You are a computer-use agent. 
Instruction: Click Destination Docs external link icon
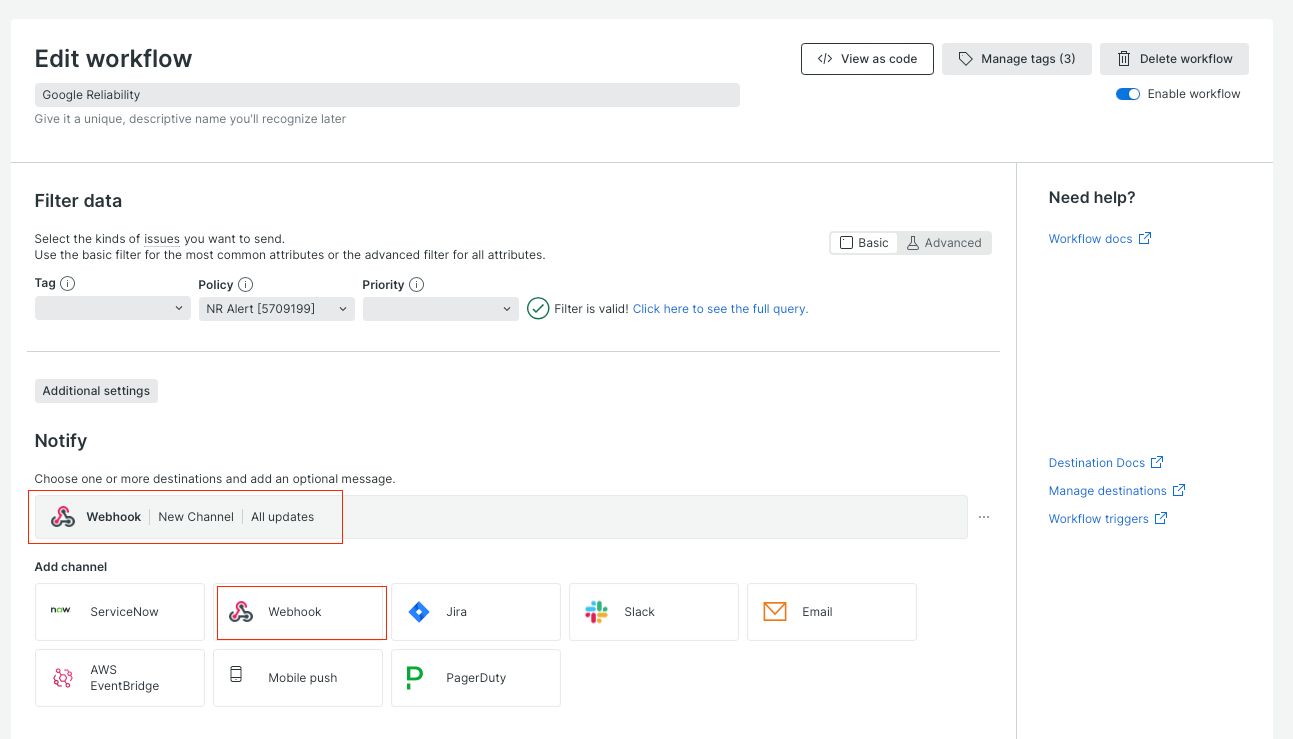(x=1157, y=462)
